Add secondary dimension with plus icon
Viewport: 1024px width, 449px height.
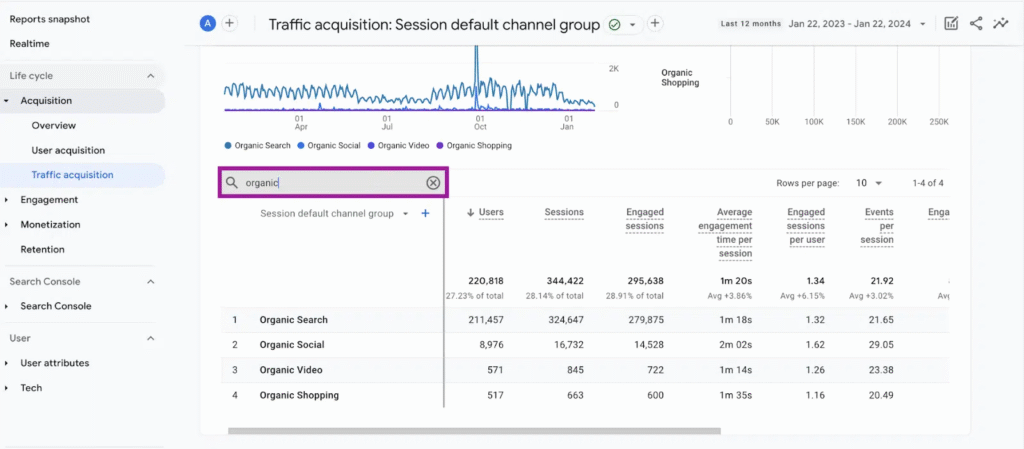click(x=425, y=213)
